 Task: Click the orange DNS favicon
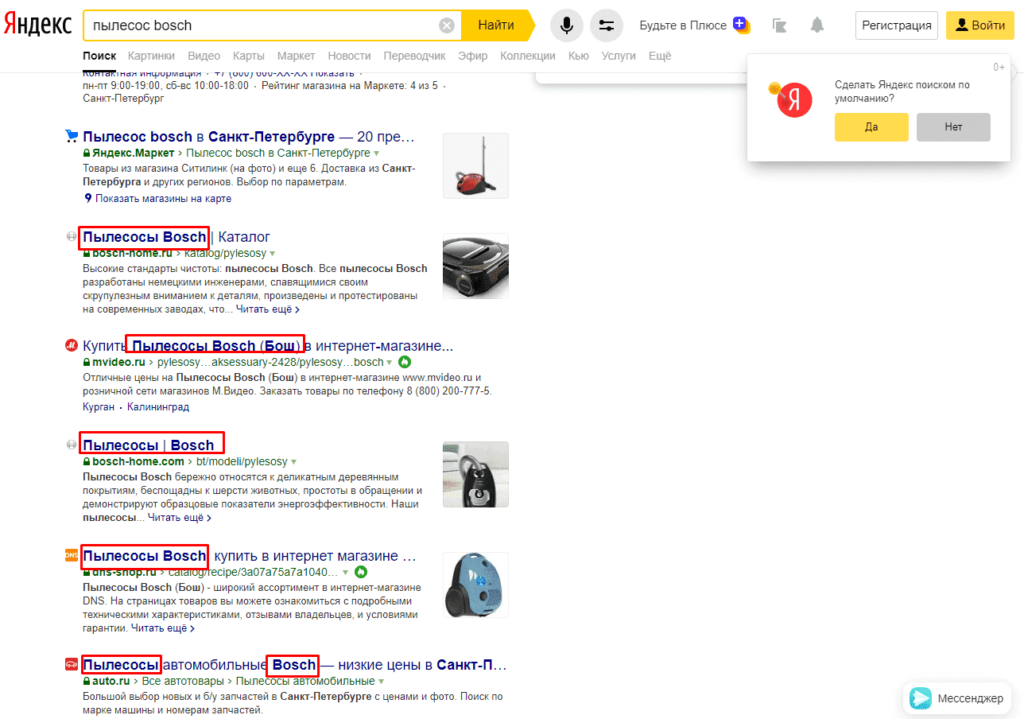[71, 556]
